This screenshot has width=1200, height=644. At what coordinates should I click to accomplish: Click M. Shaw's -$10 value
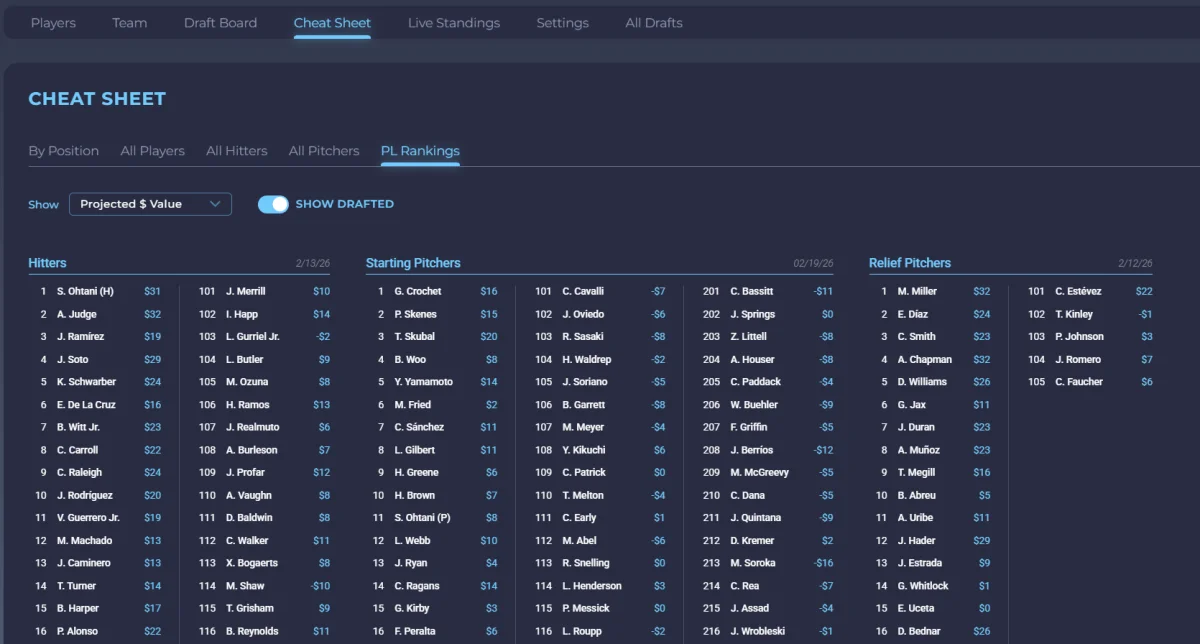pyautogui.click(x=320, y=586)
